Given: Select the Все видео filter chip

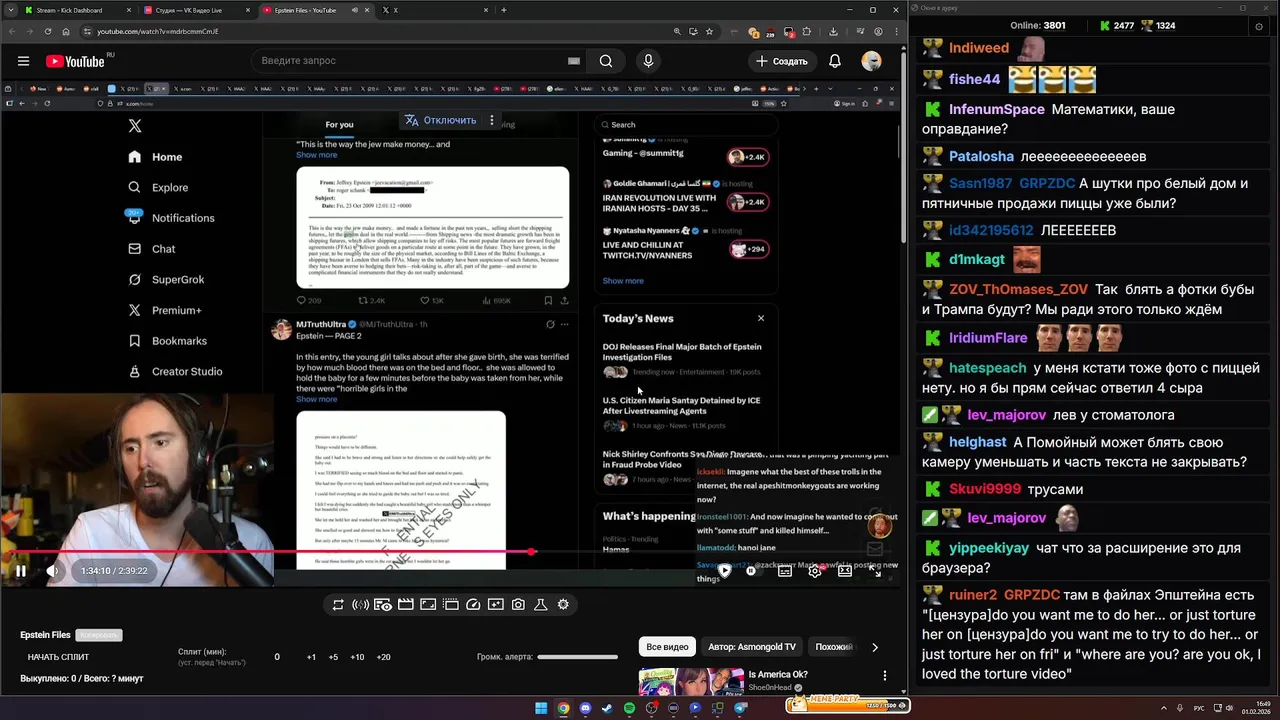Looking at the screenshot, I should point(667,647).
